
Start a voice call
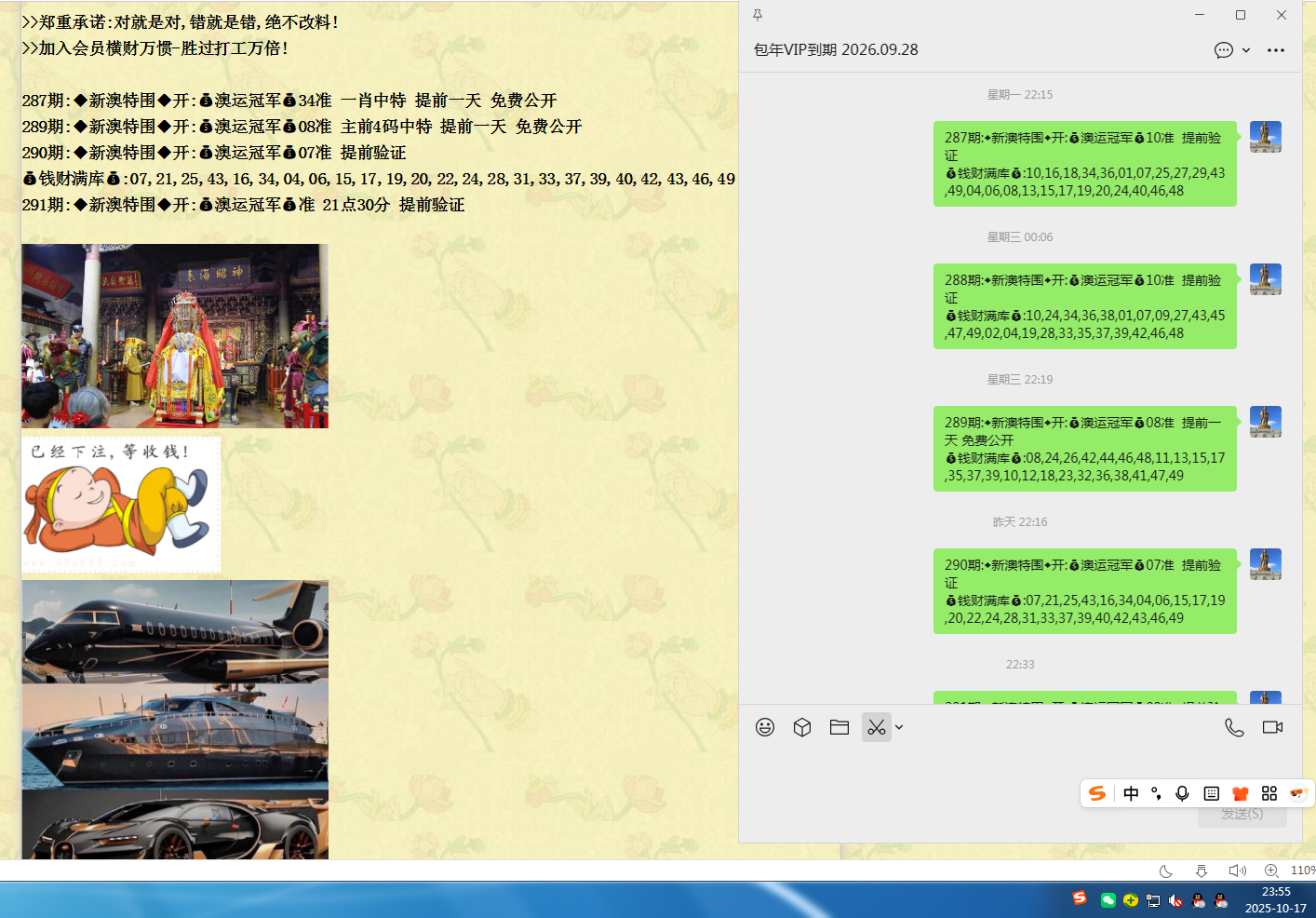[x=1234, y=727]
